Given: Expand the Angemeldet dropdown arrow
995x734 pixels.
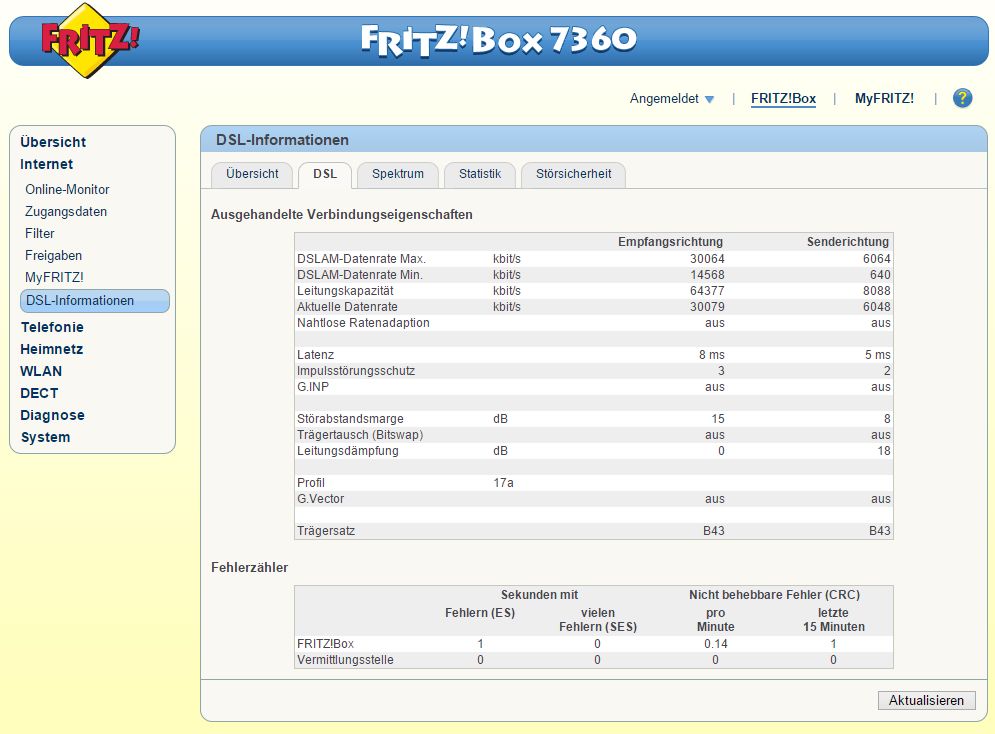Looking at the screenshot, I should pos(709,99).
